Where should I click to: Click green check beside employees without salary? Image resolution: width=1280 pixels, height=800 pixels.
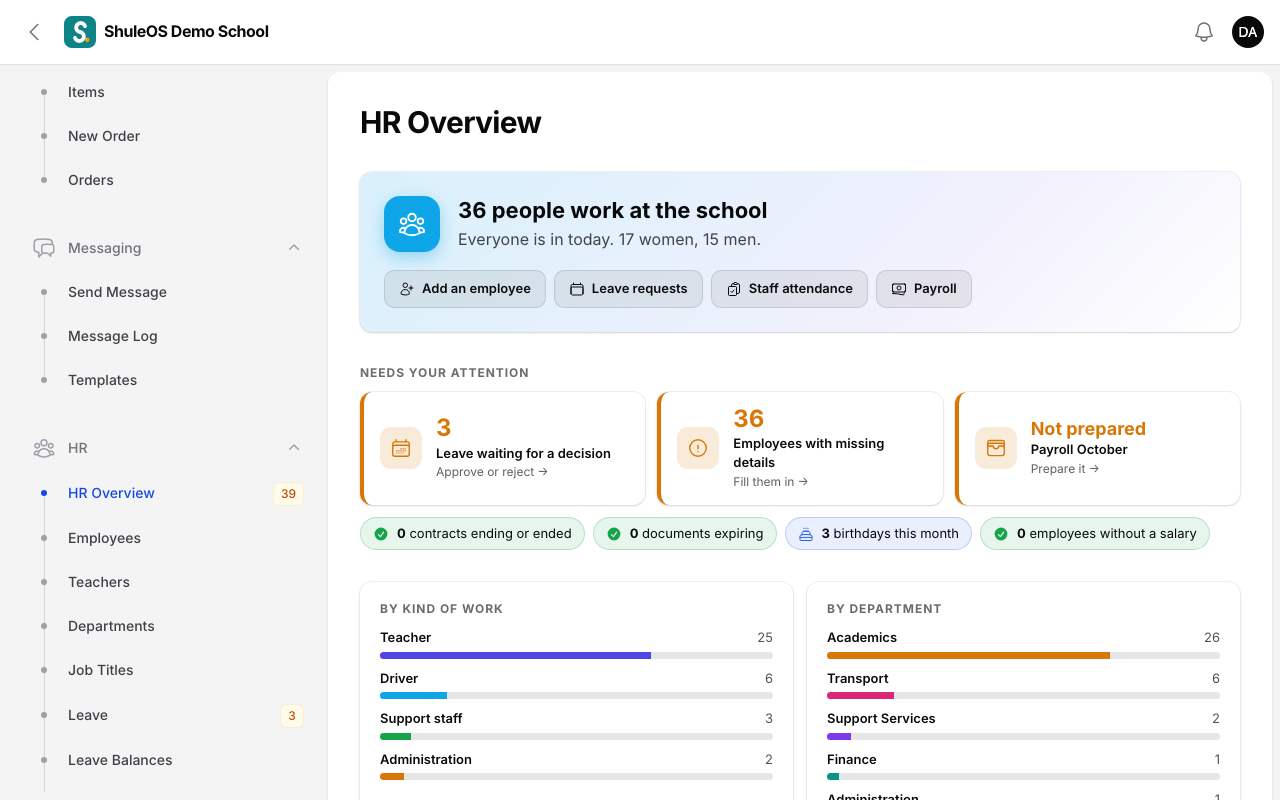[1001, 534]
